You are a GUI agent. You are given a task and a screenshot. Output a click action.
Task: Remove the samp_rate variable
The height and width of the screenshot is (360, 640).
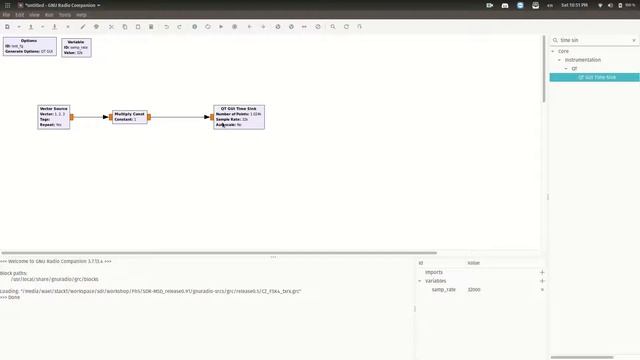(542, 290)
